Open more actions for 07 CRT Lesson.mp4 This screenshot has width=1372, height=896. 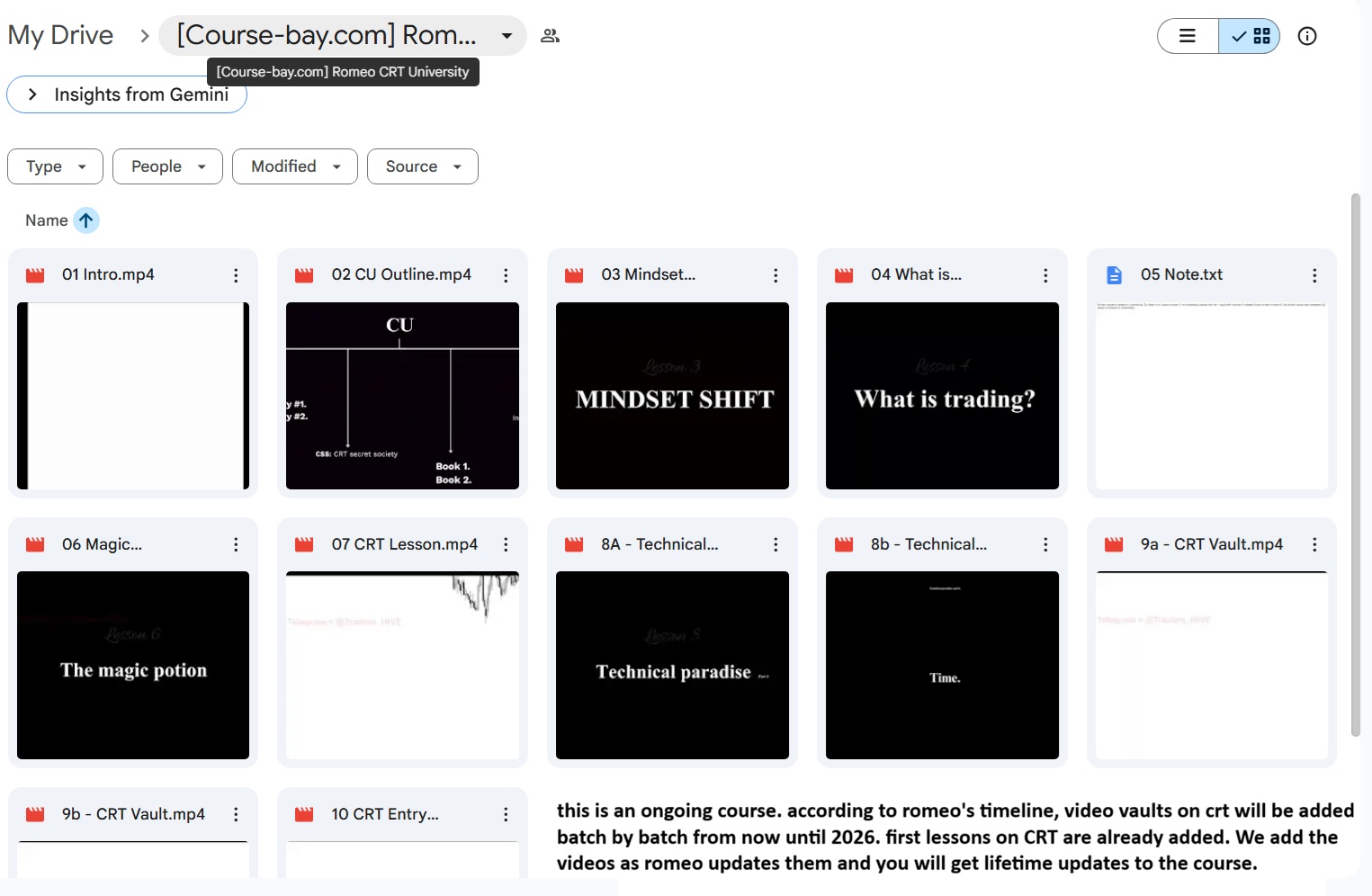[506, 544]
